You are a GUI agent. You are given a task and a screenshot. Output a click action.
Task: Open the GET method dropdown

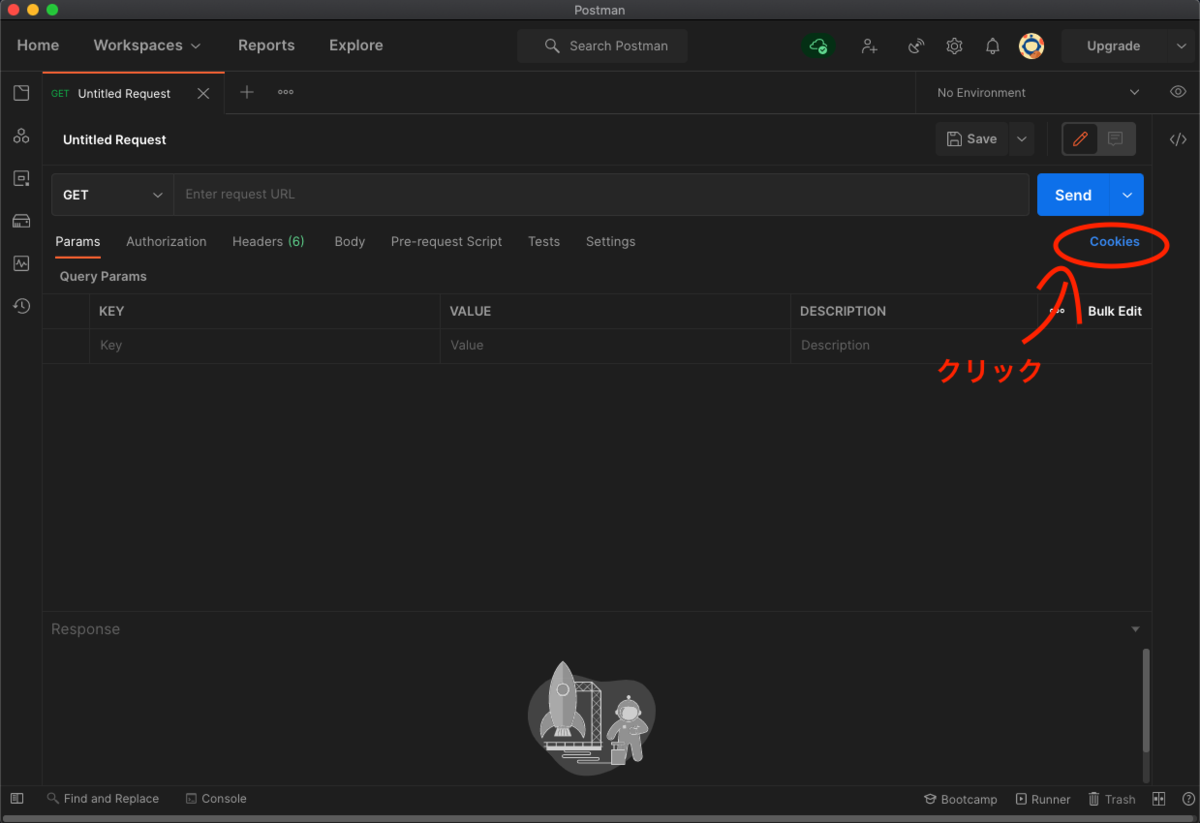[x=113, y=195]
